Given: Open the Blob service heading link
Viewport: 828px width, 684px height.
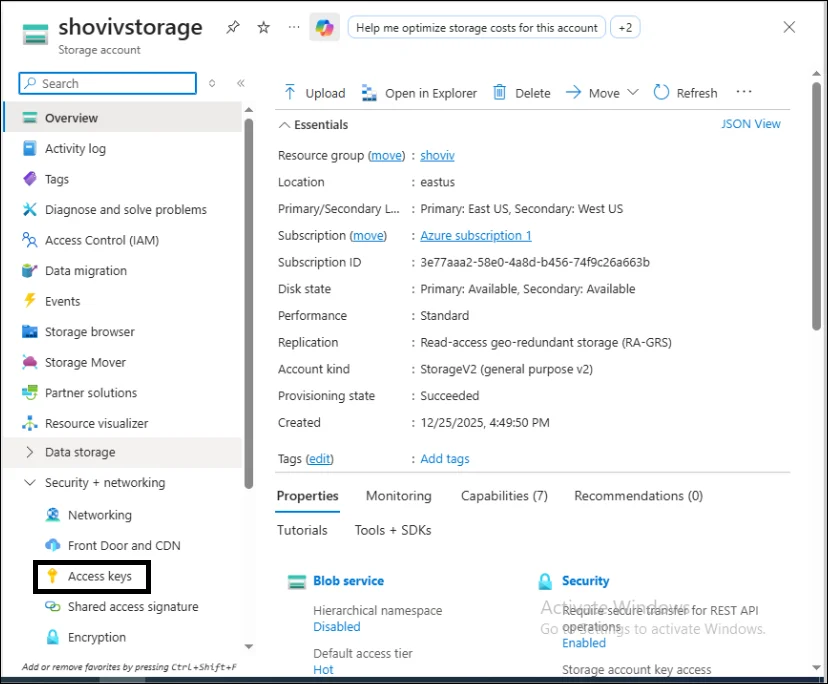Looking at the screenshot, I should click(x=349, y=580).
